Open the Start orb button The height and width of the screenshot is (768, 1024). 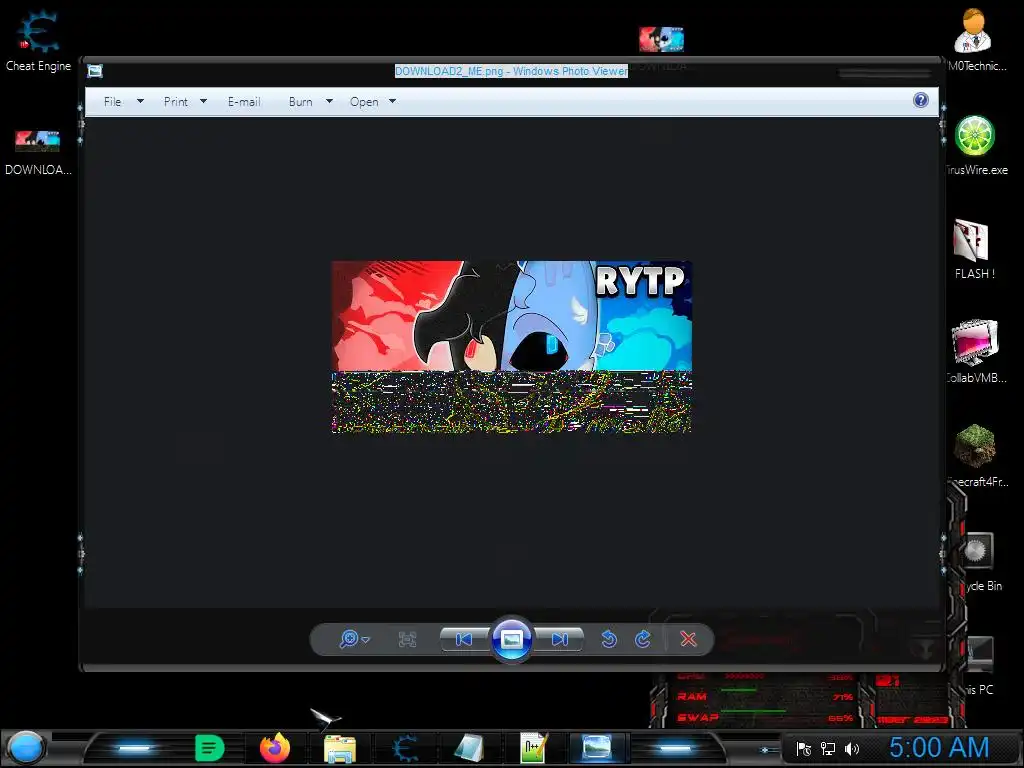(25, 748)
